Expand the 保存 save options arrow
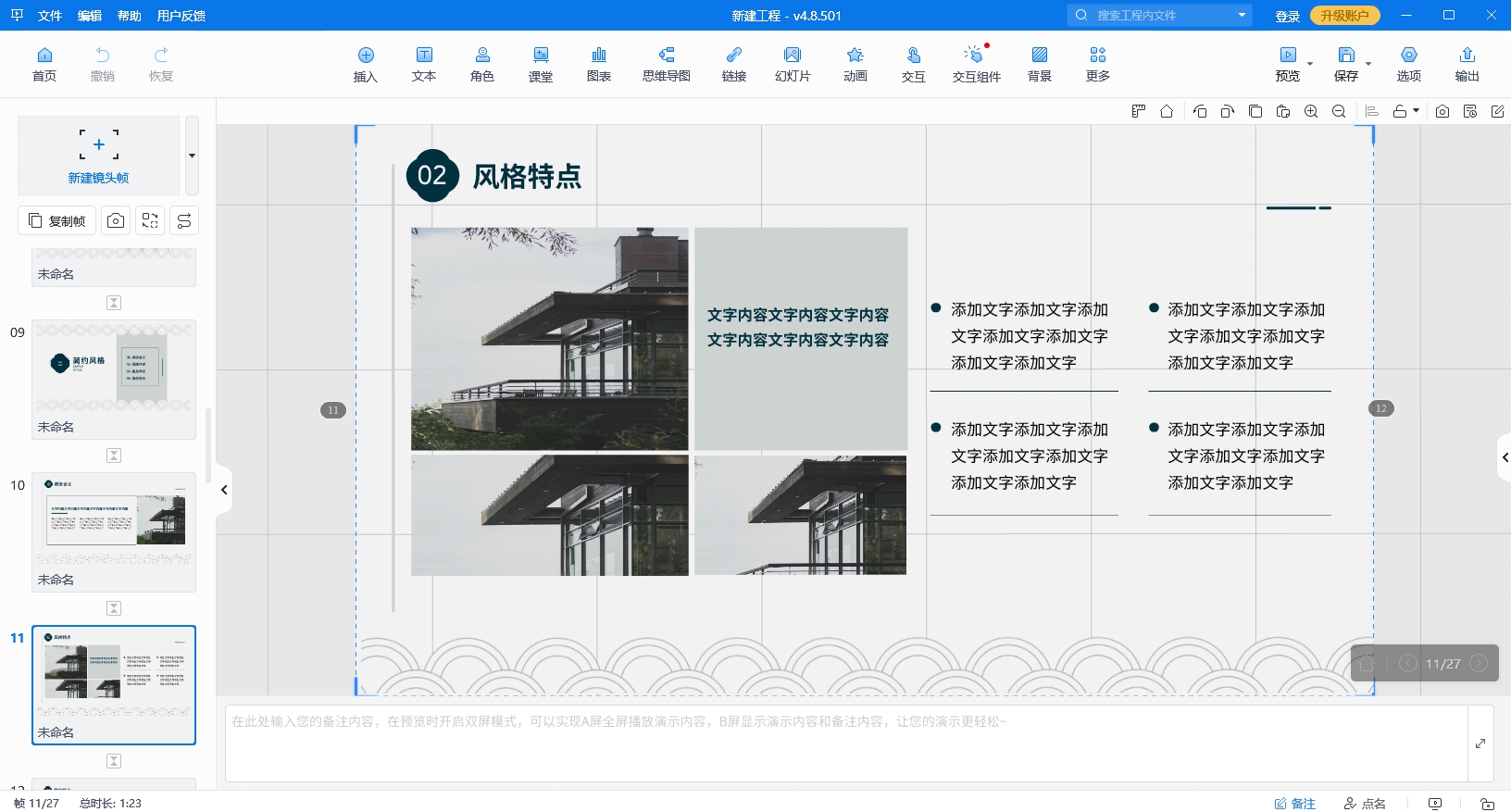This screenshot has width=1511, height=812. pos(1368,65)
